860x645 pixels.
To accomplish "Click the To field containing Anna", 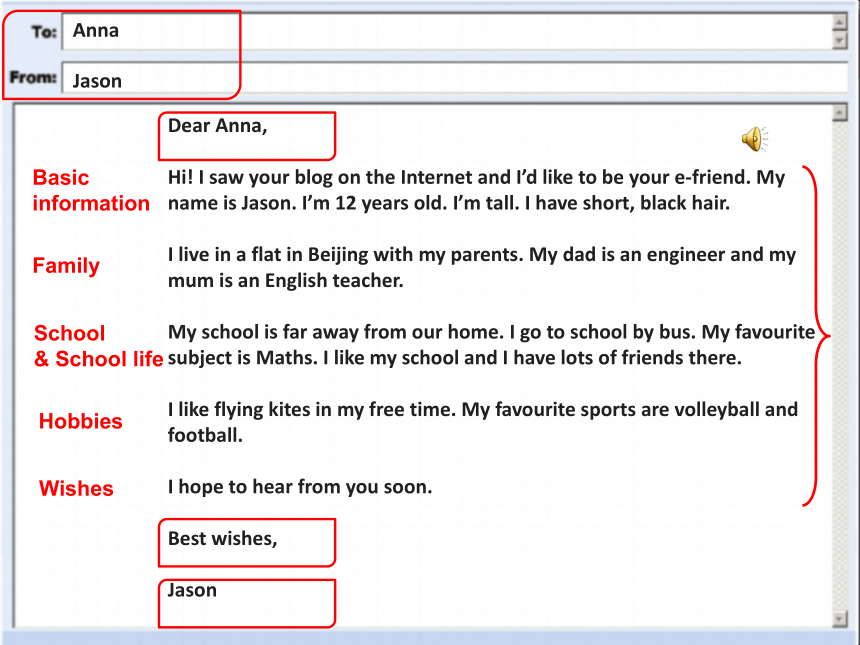I will tap(447, 32).
